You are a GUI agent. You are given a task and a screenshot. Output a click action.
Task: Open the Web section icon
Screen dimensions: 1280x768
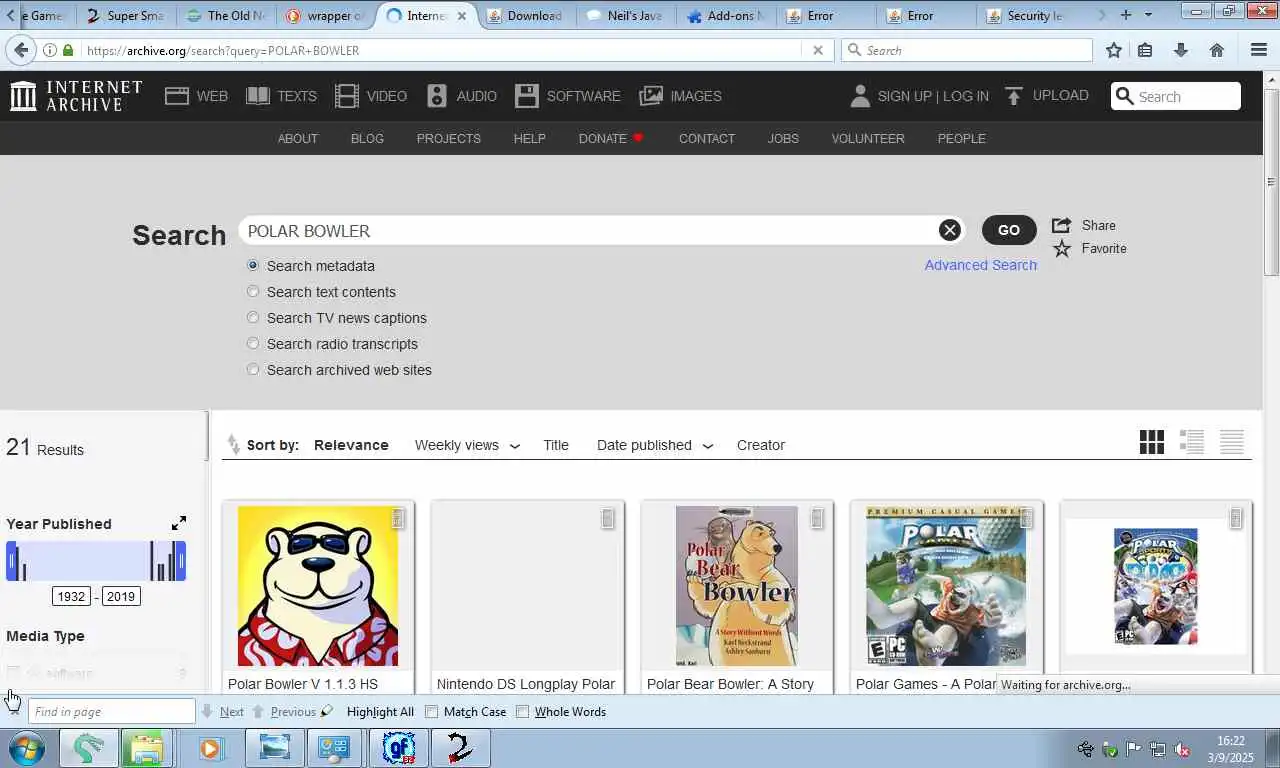click(177, 96)
